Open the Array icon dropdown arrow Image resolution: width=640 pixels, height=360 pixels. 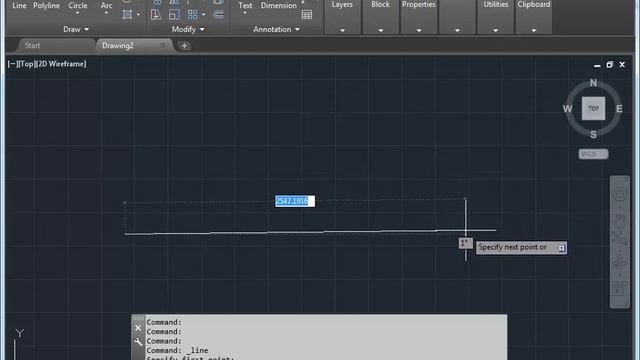tap(204, 15)
